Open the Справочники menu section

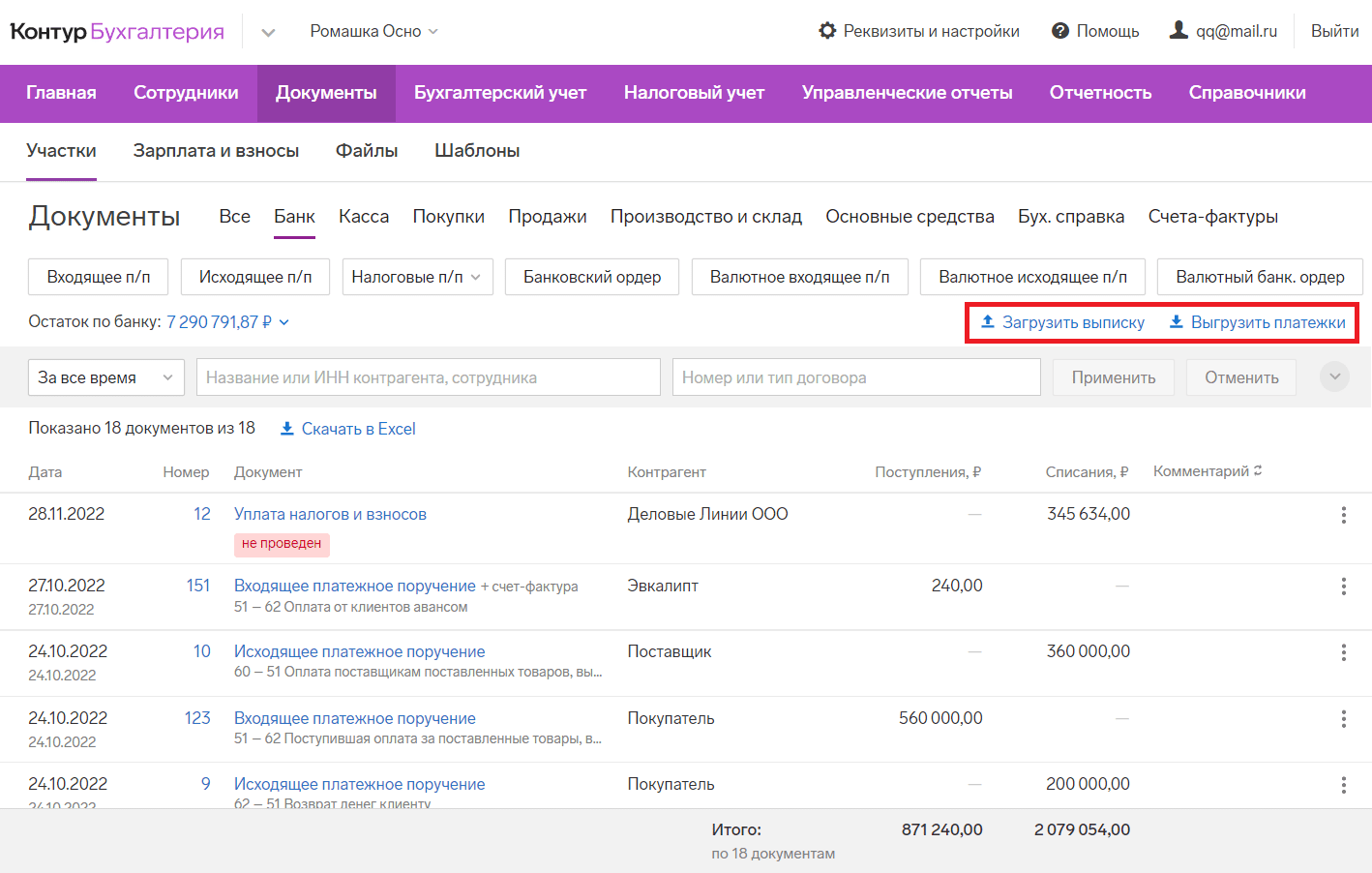(1247, 93)
